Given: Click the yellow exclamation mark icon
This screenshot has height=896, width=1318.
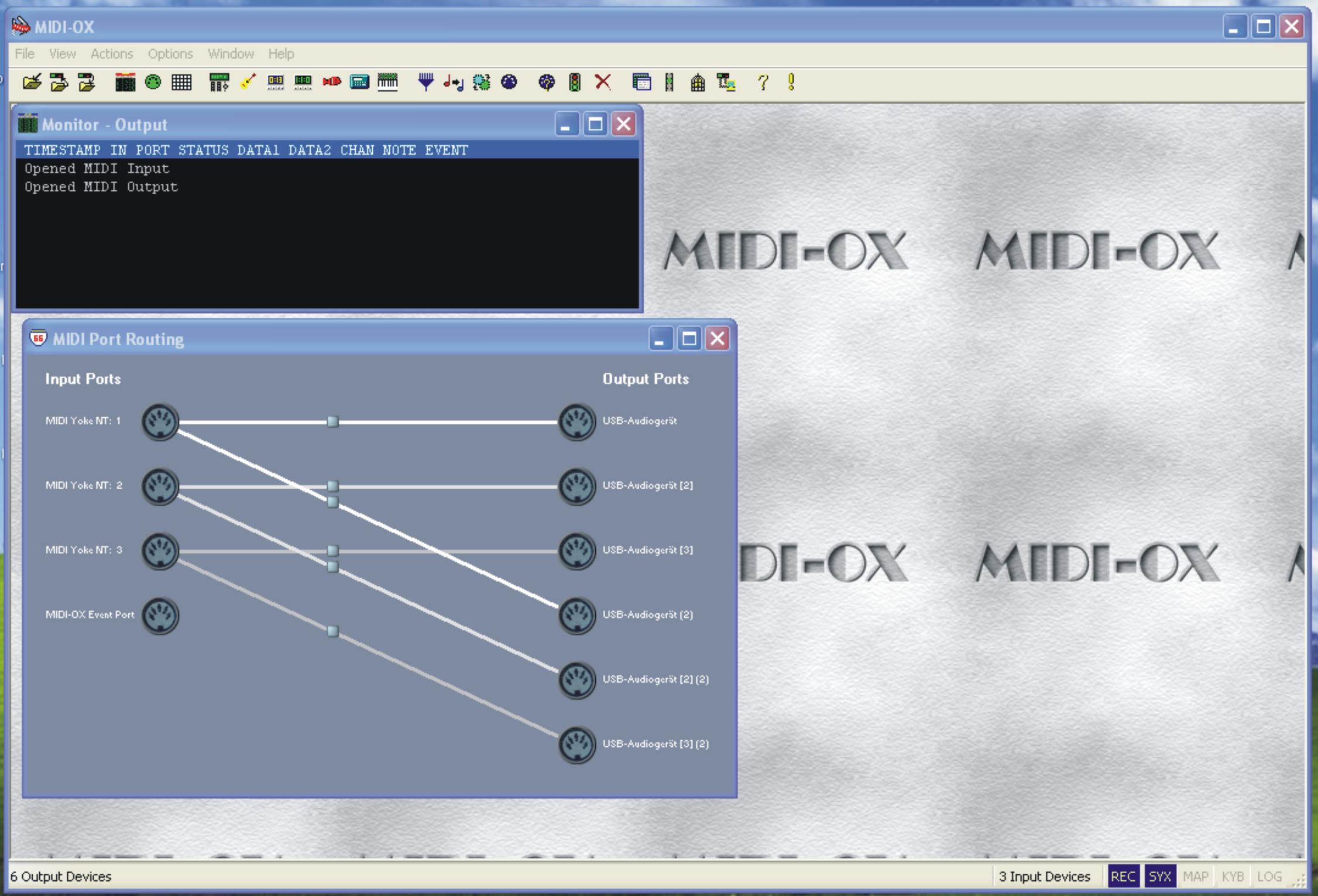Looking at the screenshot, I should [791, 83].
